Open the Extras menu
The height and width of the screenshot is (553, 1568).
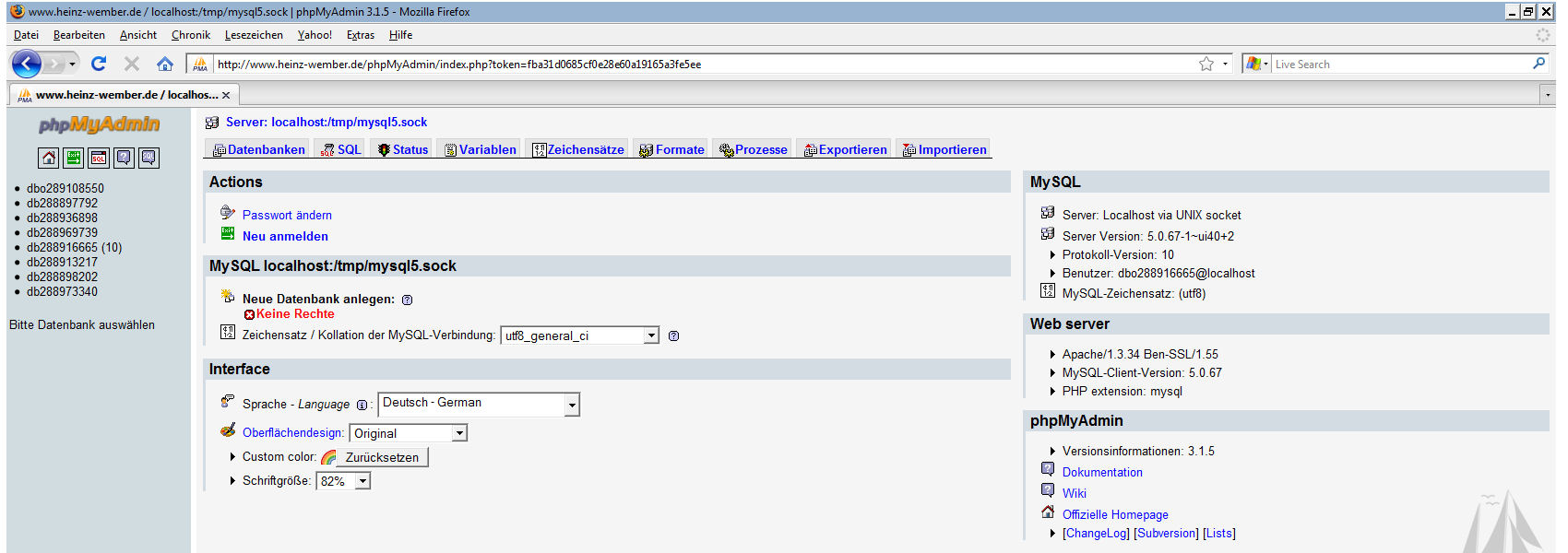point(361,35)
